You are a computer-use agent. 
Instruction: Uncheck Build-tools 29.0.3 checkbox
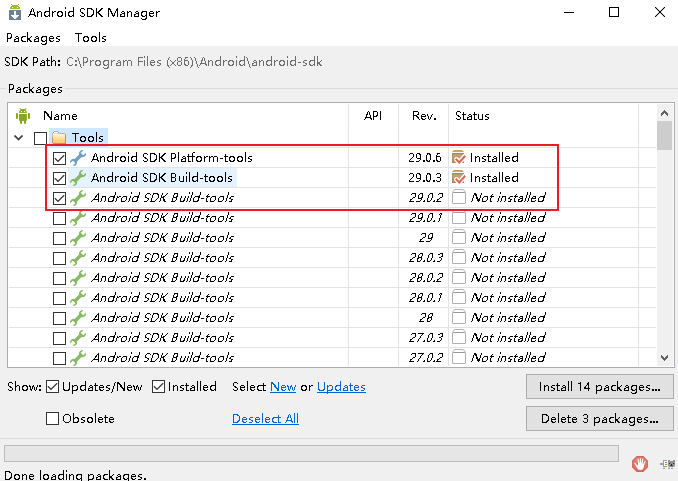59,178
